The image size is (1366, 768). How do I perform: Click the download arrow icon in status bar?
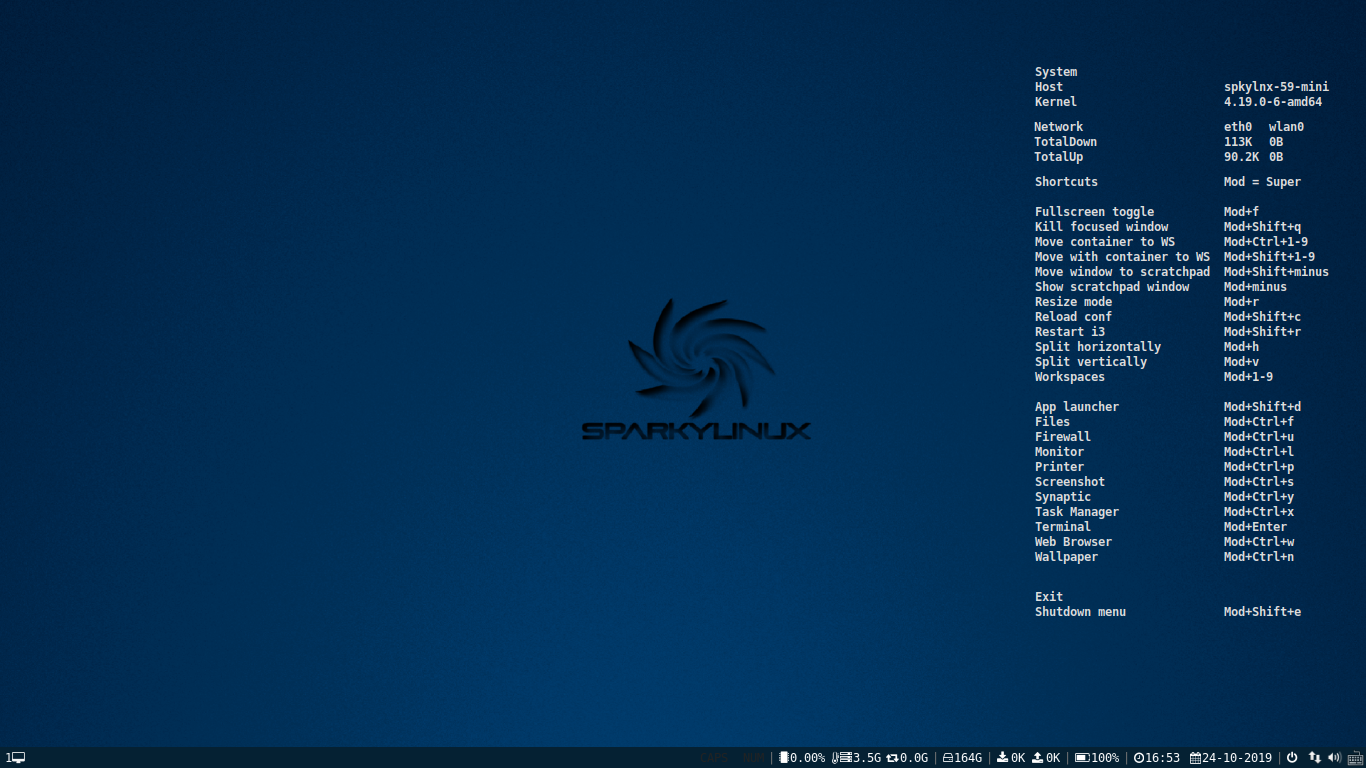point(1002,757)
